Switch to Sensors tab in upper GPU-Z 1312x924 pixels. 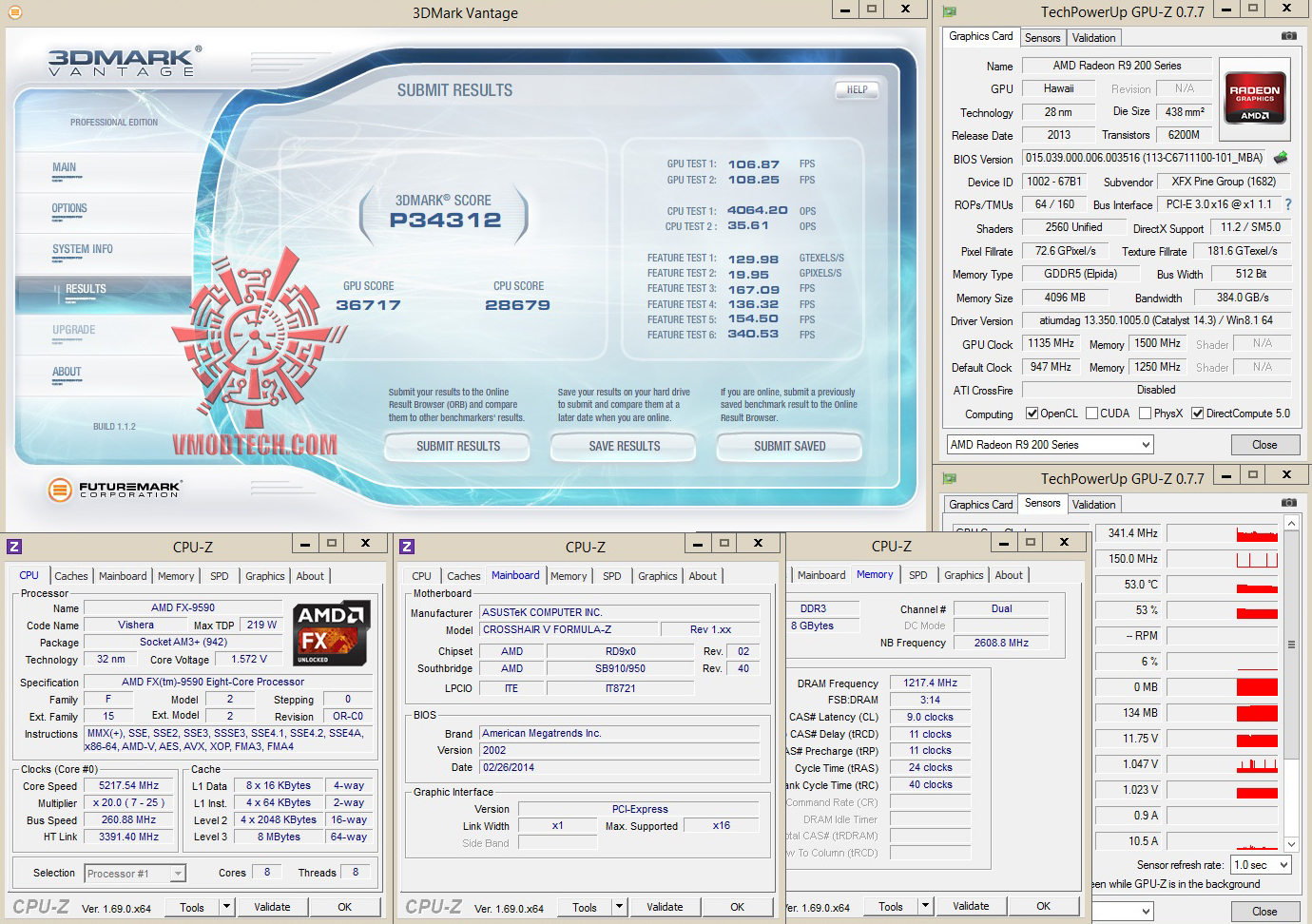point(1042,38)
